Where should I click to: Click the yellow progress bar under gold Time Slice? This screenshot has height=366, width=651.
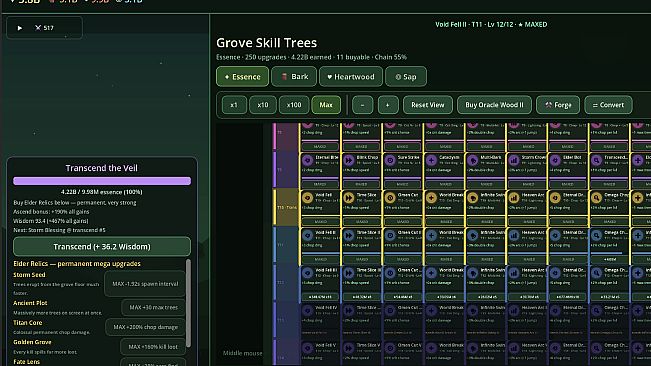[x=362, y=215]
